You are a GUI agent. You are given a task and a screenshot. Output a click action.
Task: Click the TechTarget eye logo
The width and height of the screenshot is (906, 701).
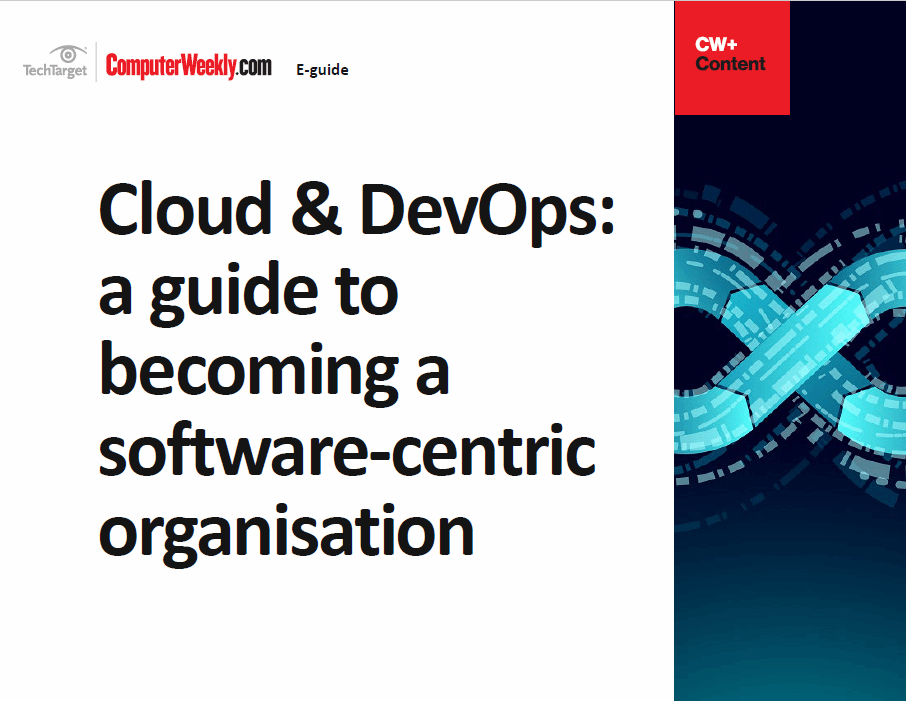(x=55, y=62)
